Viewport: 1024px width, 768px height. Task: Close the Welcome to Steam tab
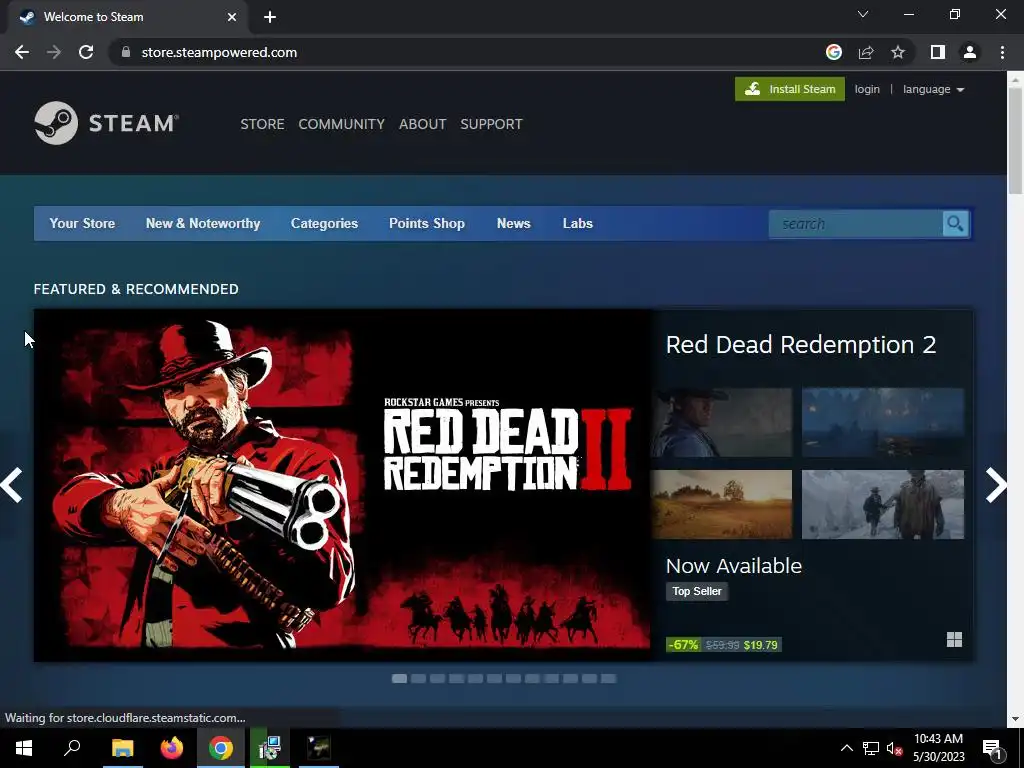point(232,17)
